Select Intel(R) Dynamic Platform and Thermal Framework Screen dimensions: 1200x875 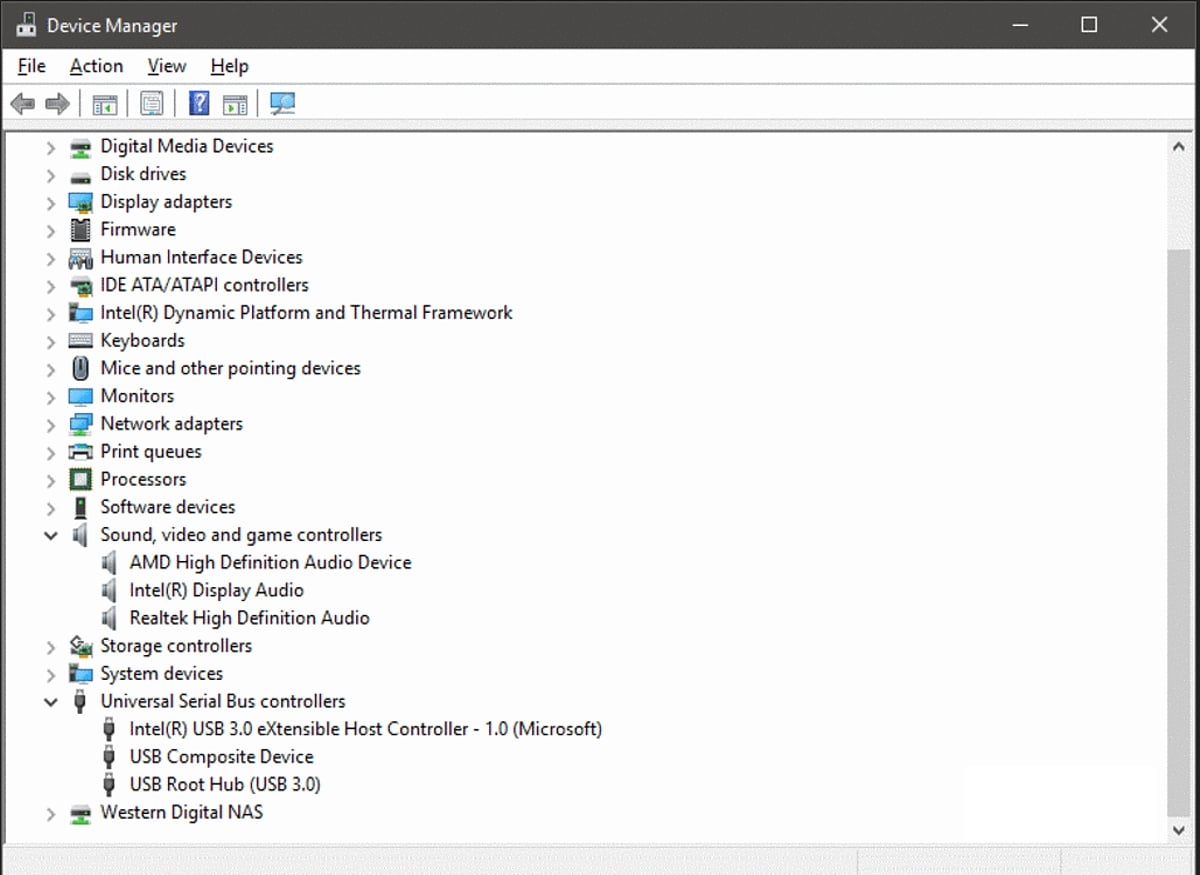pos(306,313)
